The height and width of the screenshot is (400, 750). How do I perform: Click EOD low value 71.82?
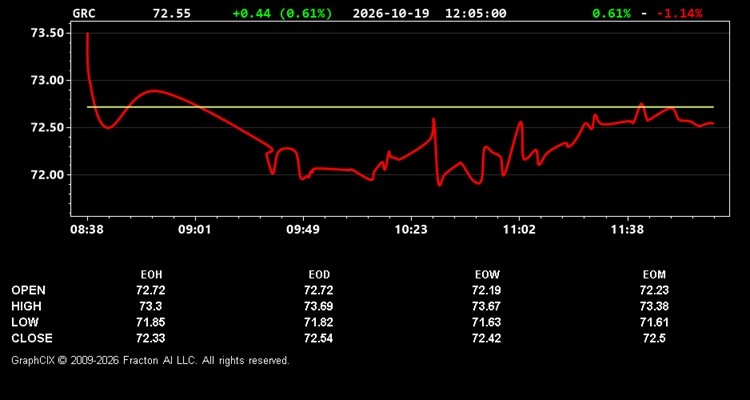click(x=319, y=322)
